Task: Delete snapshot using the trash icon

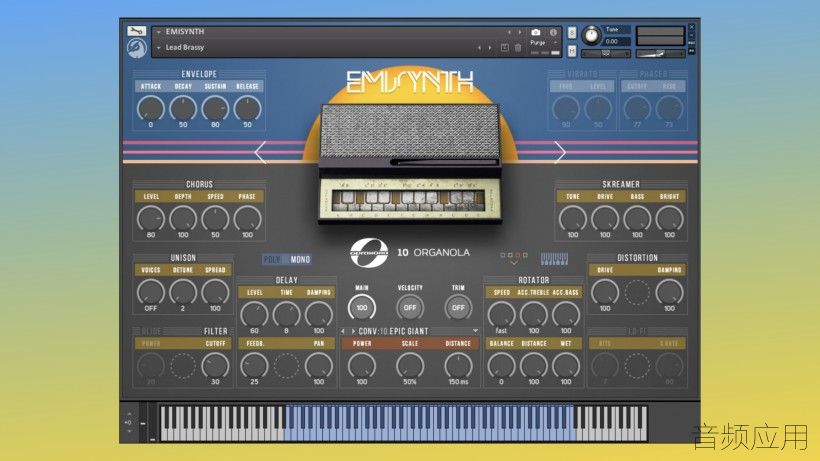Action: point(518,48)
